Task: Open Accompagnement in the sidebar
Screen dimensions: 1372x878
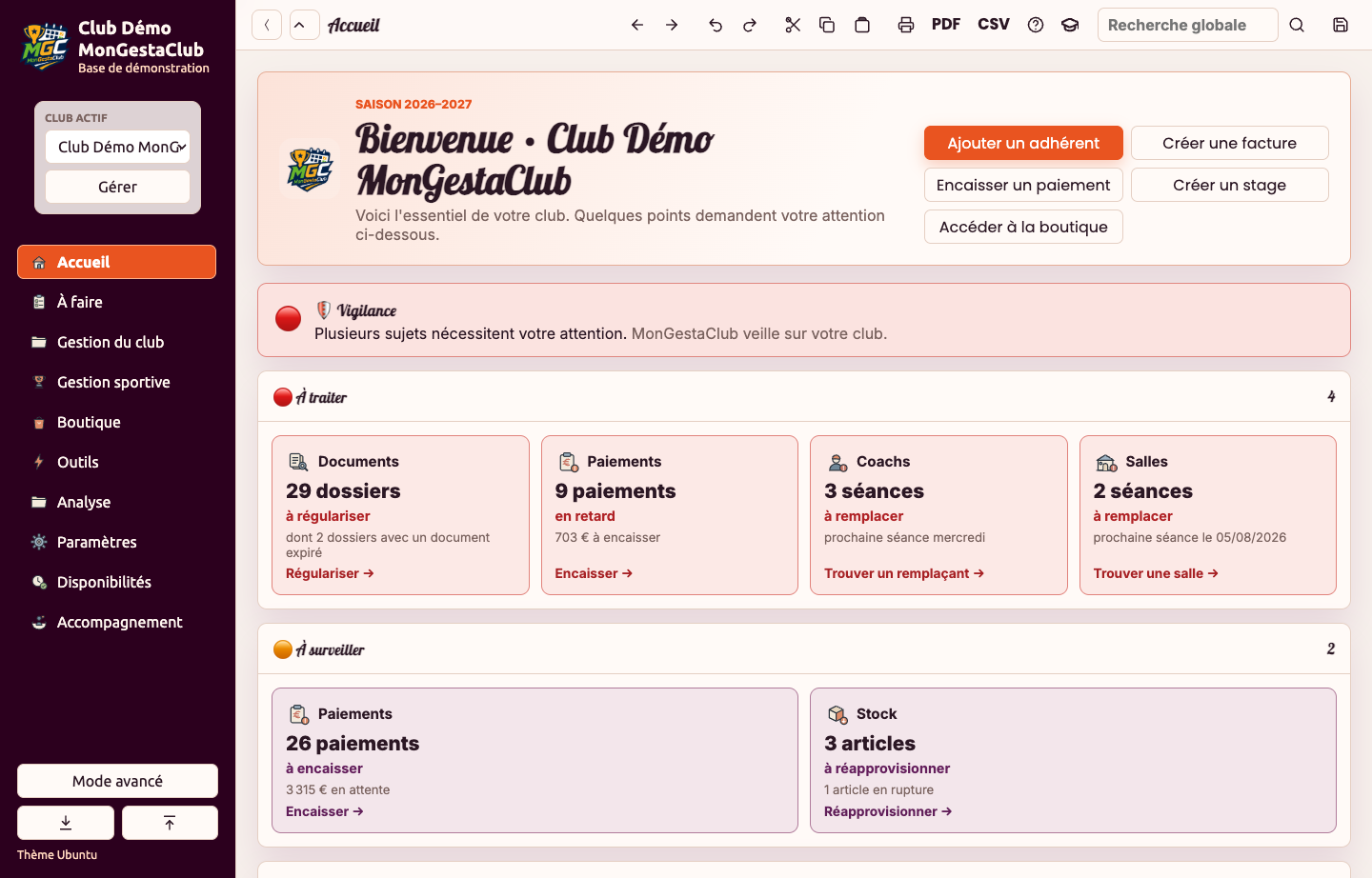Action: point(116,622)
